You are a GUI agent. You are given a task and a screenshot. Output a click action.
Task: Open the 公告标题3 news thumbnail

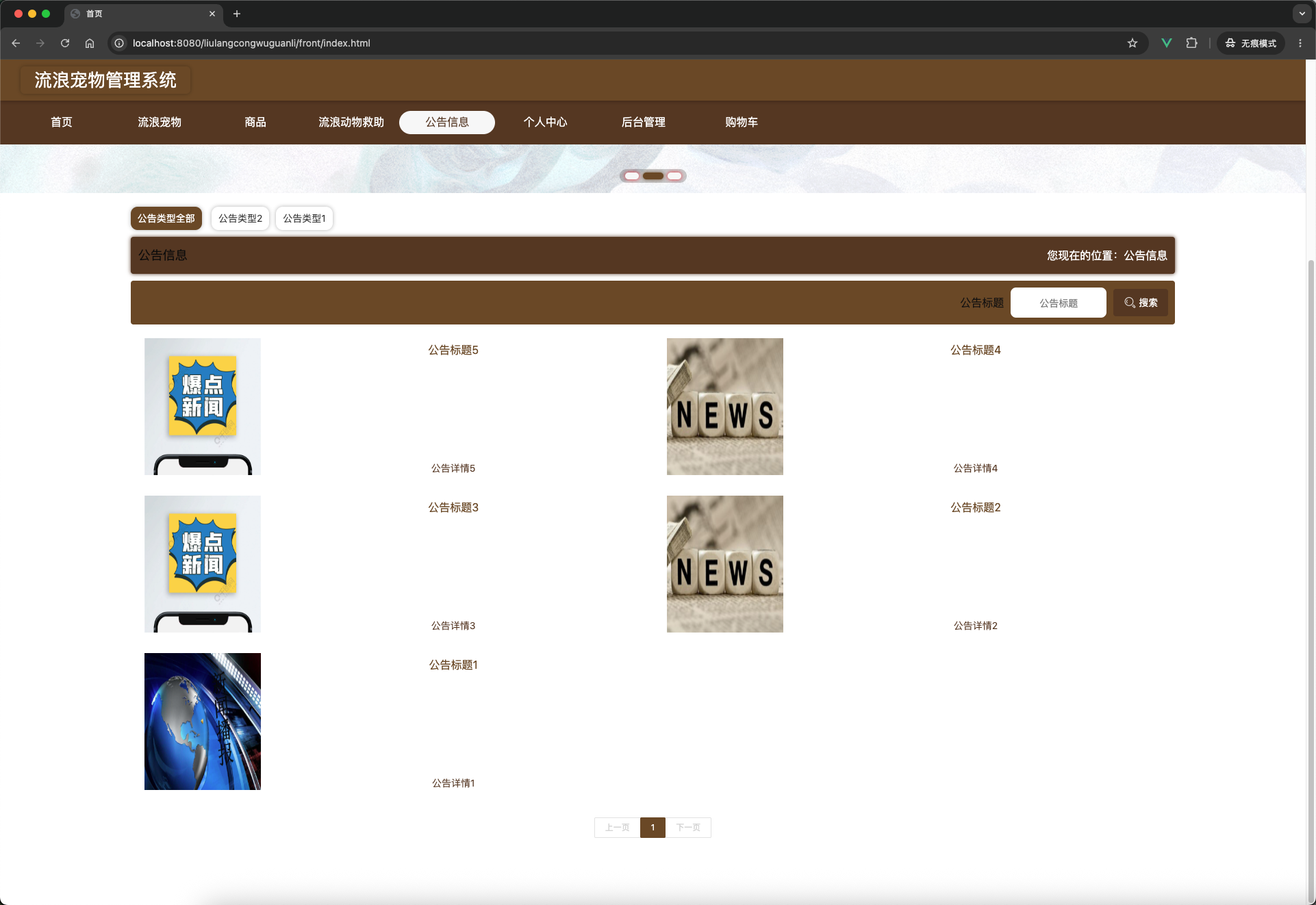pyautogui.click(x=203, y=564)
